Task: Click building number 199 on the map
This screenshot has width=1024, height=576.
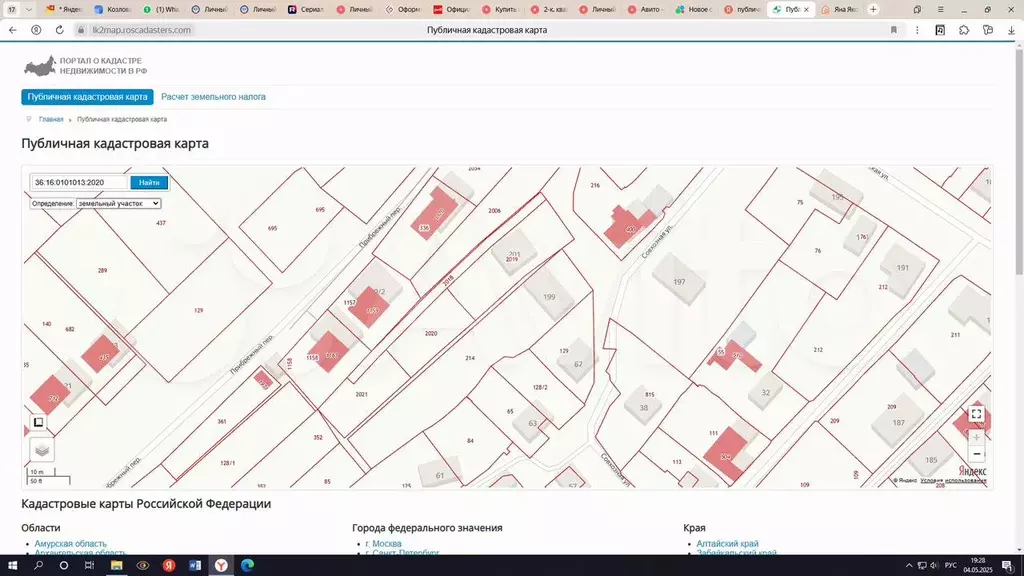Action: tap(549, 296)
